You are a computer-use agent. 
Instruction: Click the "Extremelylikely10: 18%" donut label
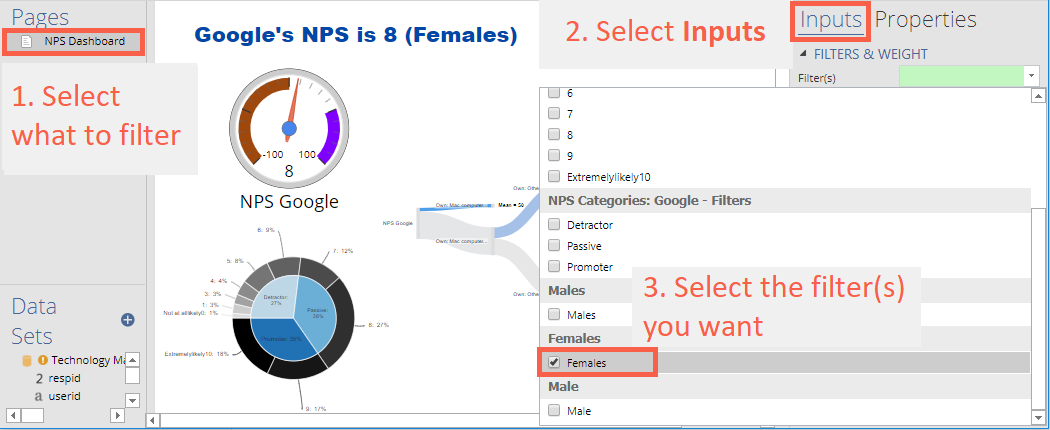point(197,354)
